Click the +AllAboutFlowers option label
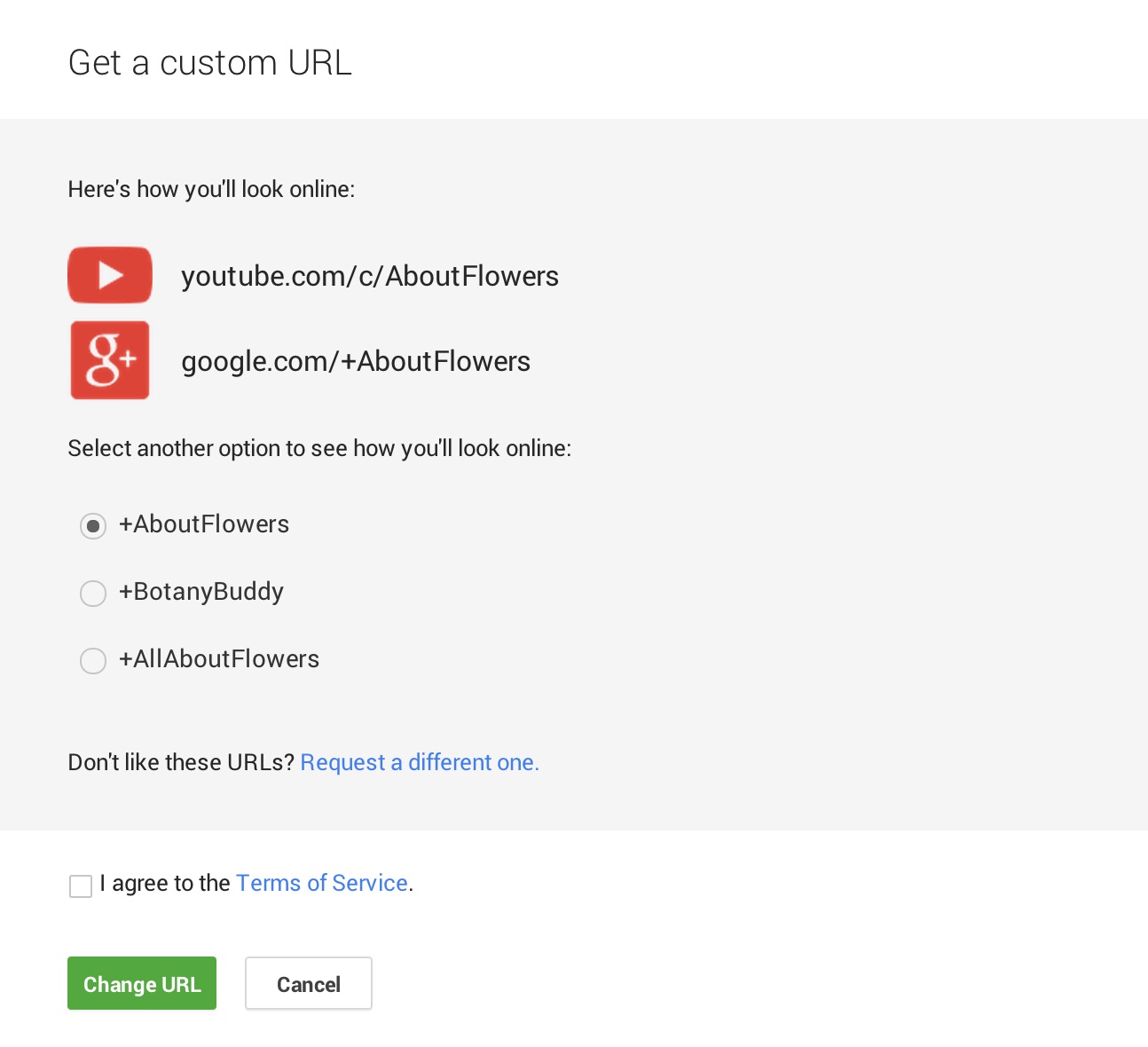 (219, 659)
